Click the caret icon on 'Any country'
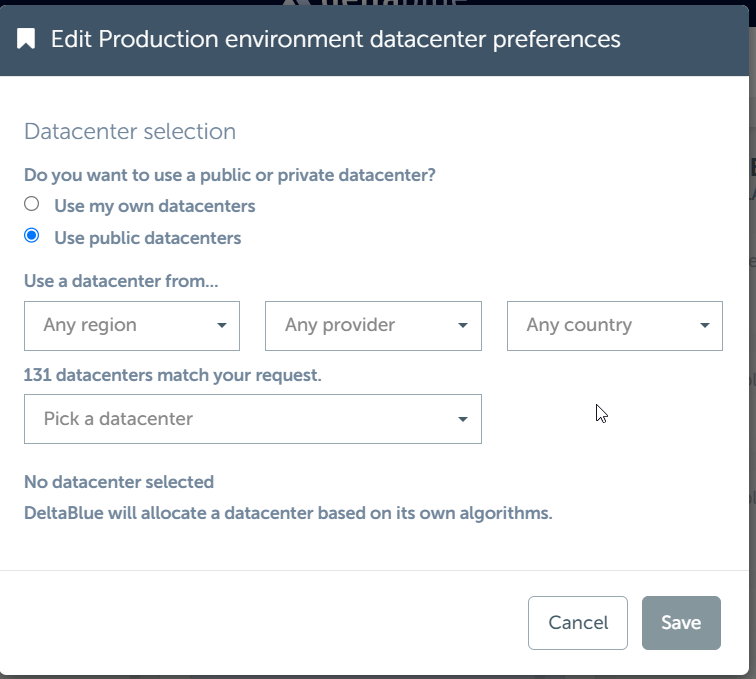Image resolution: width=756 pixels, height=679 pixels. click(x=705, y=326)
